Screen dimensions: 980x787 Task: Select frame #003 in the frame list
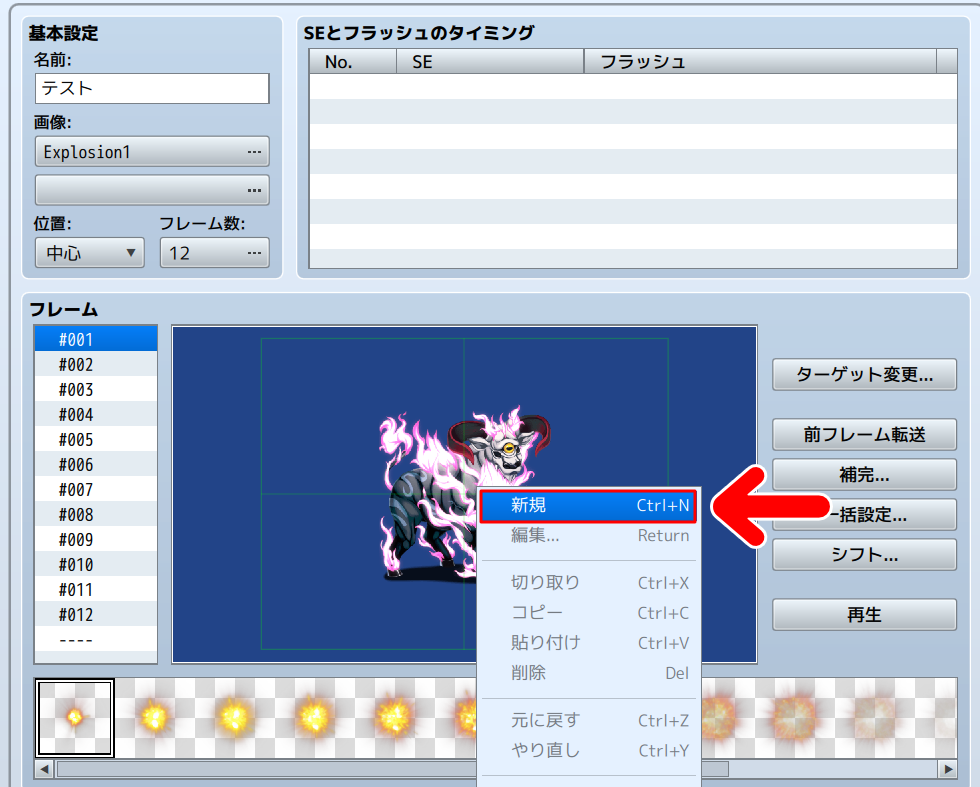point(96,389)
